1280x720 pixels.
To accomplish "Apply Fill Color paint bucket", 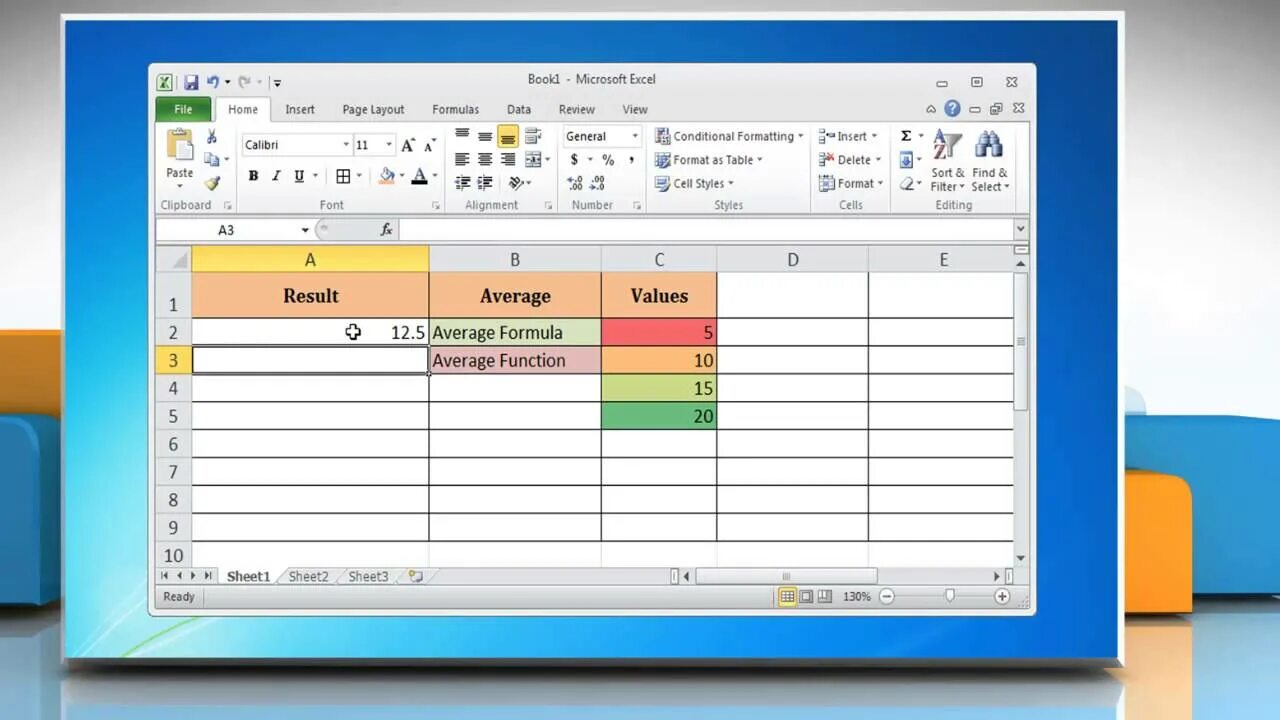I will pos(387,176).
